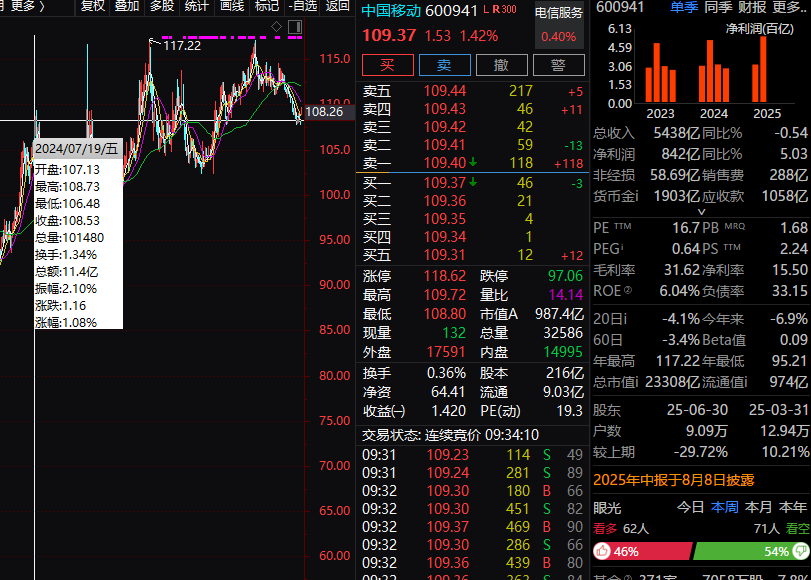Click the 买五 109.31 bid row

click(x=473, y=255)
